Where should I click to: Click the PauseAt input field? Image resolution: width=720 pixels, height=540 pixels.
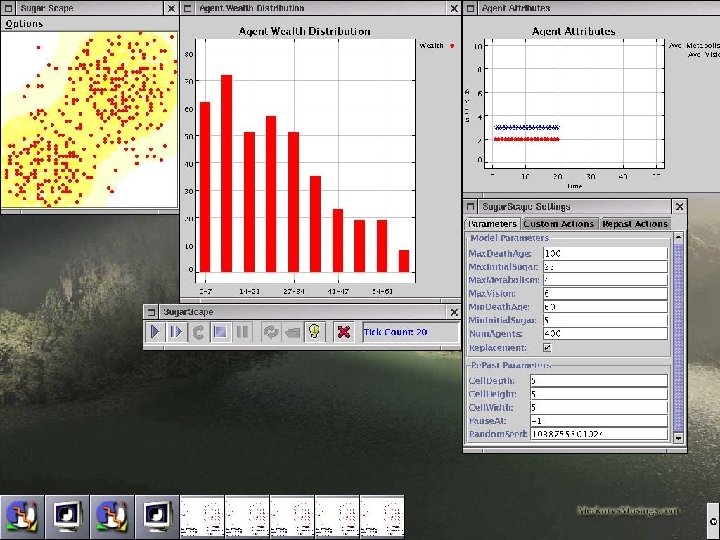click(x=599, y=421)
